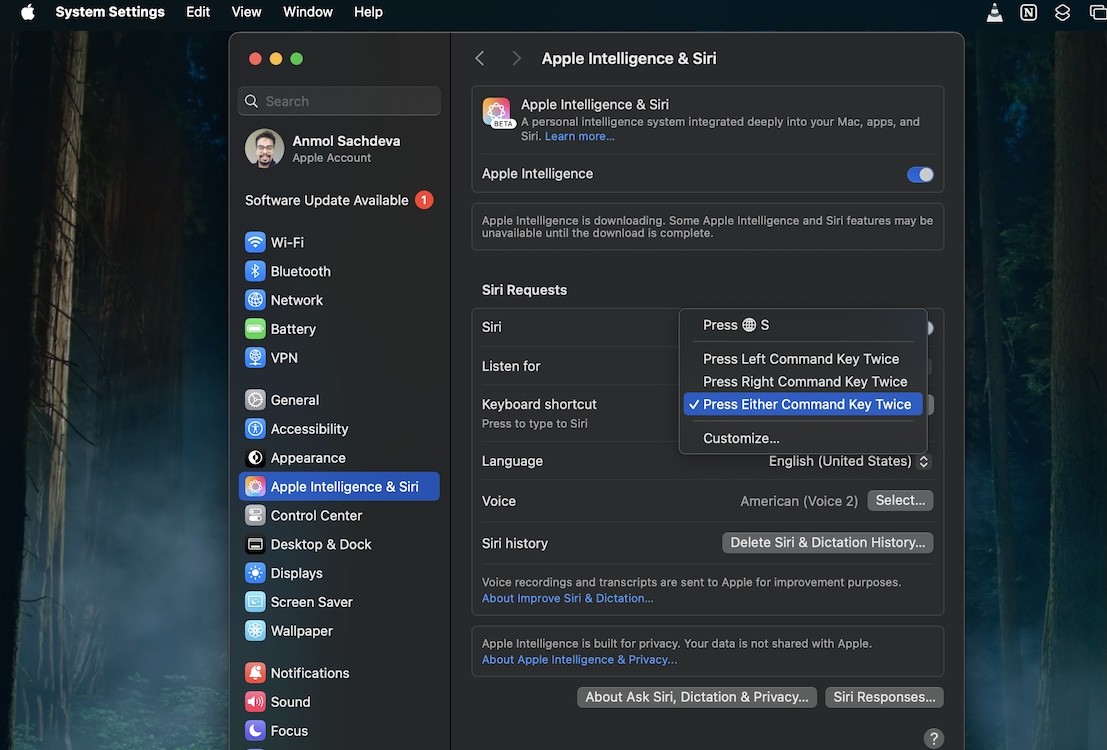Open About Apple Intelligence & Privacy link
This screenshot has height=750, width=1107.
coord(579,660)
